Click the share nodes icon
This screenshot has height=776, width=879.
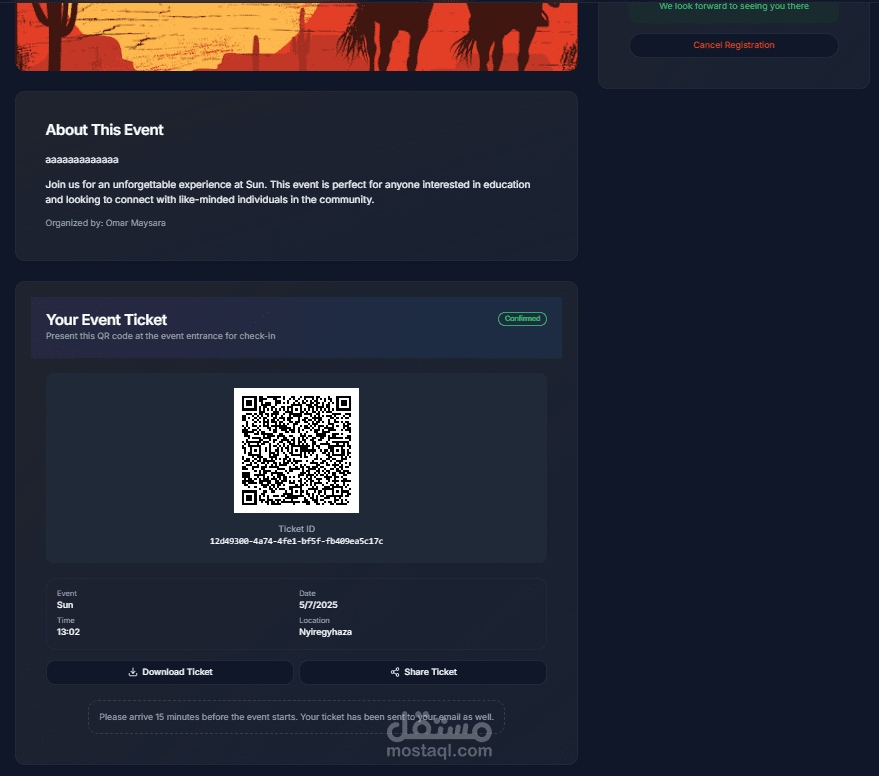coord(395,672)
